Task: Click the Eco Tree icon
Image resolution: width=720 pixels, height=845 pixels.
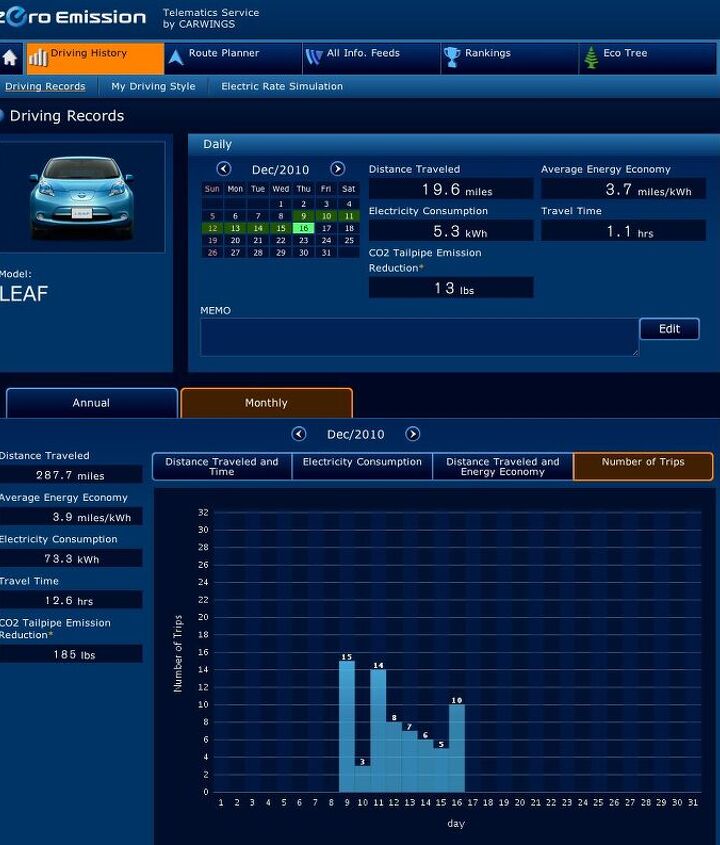Action: coord(591,58)
